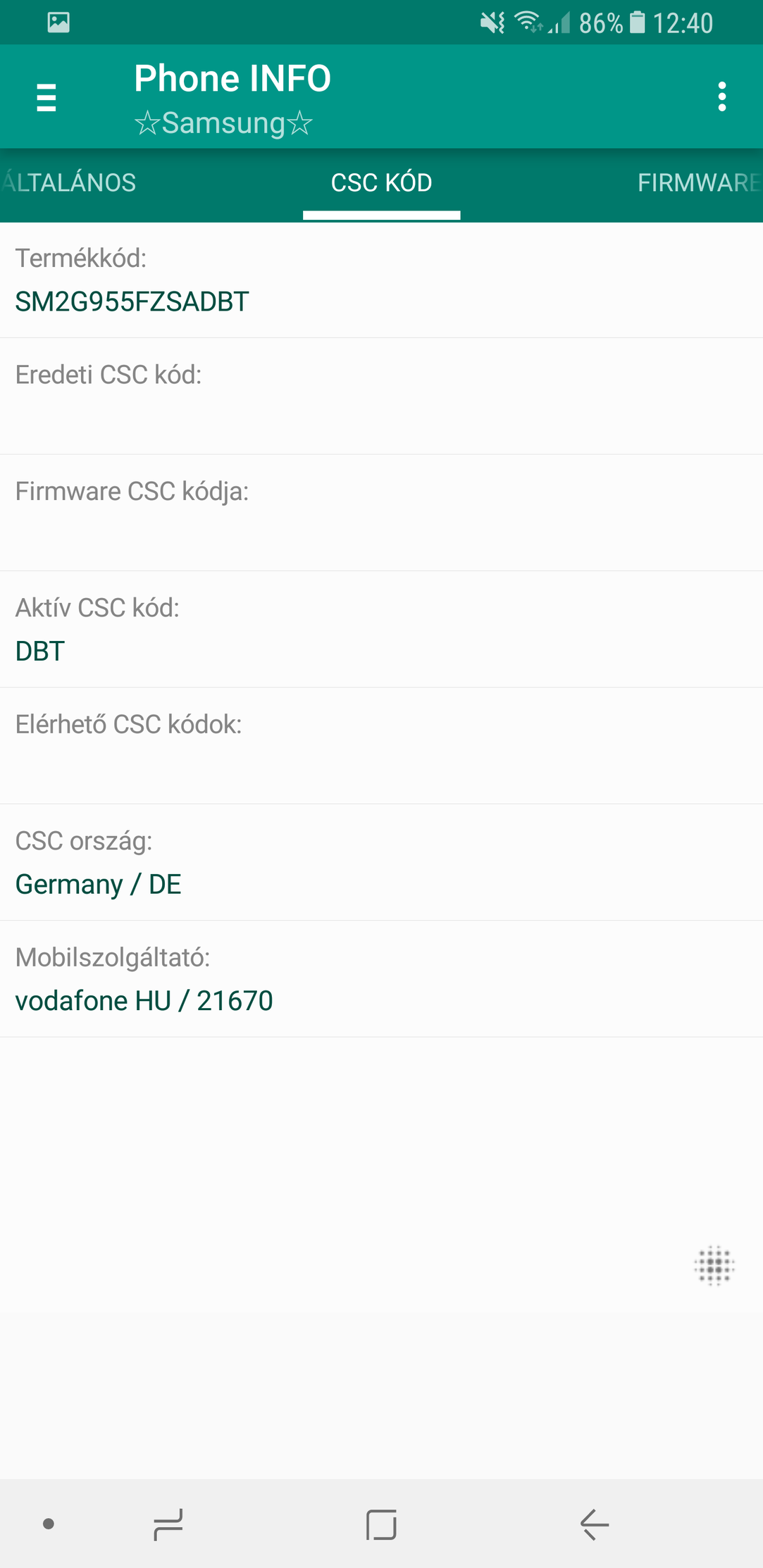The image size is (763, 1568).
Task: Tap the Phone INFO title
Action: pyautogui.click(x=232, y=78)
